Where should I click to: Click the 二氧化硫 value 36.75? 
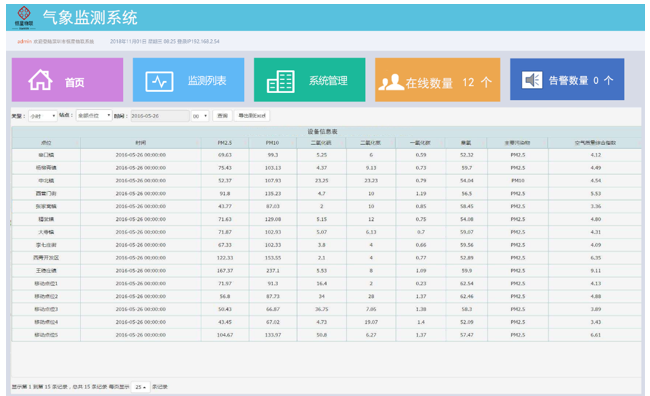point(321,309)
